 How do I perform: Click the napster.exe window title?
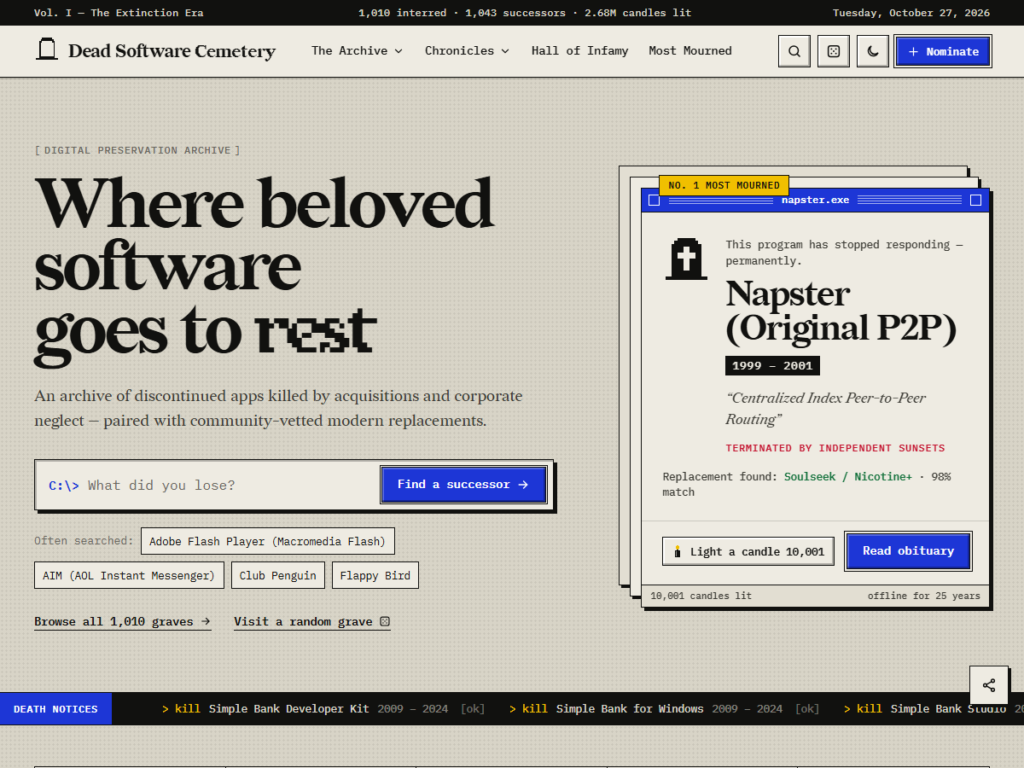coord(815,200)
